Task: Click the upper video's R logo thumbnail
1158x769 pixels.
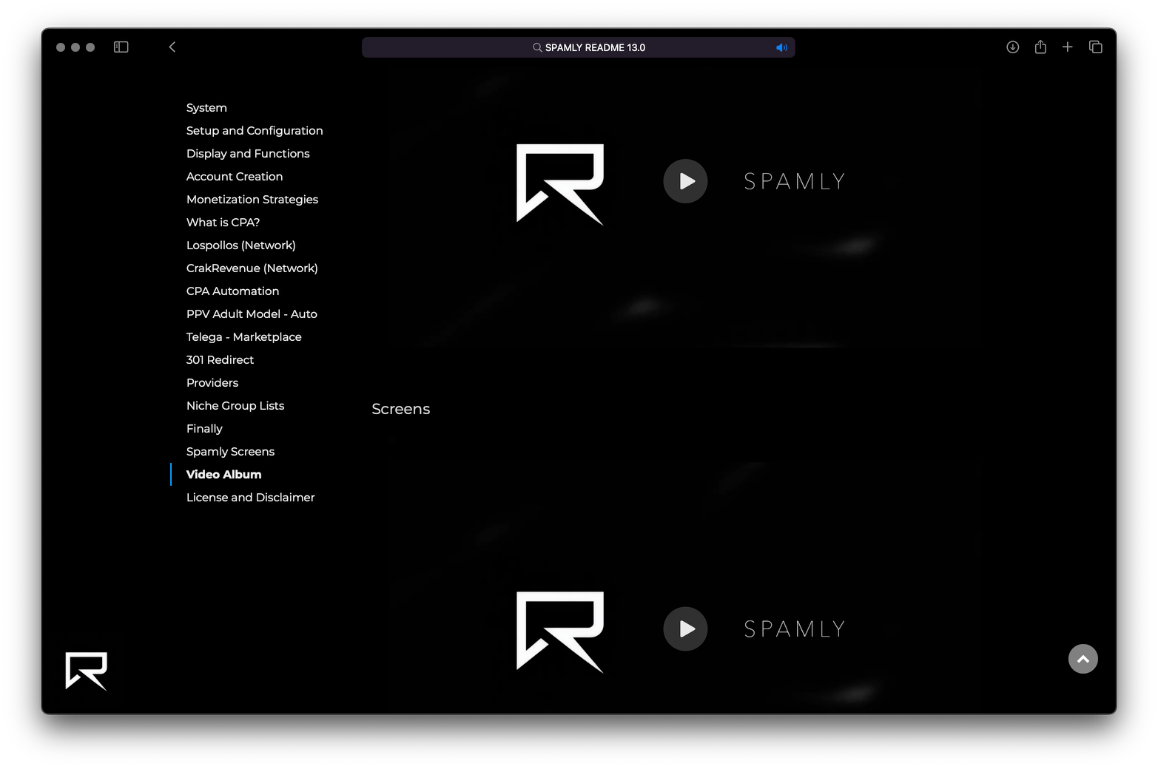Action: (x=560, y=184)
